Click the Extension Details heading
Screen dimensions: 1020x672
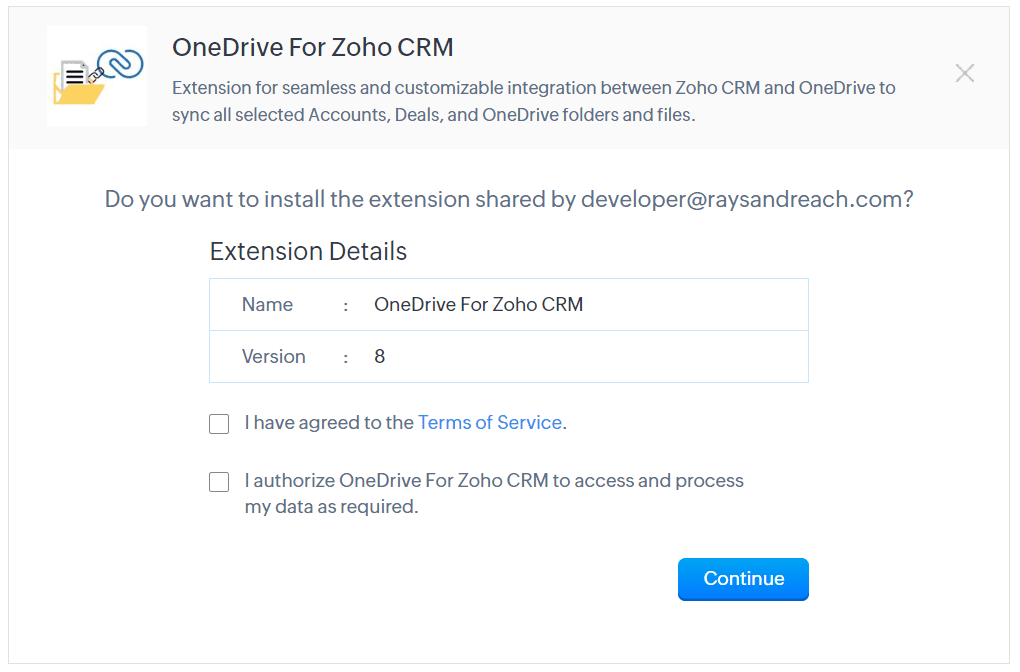click(x=308, y=251)
